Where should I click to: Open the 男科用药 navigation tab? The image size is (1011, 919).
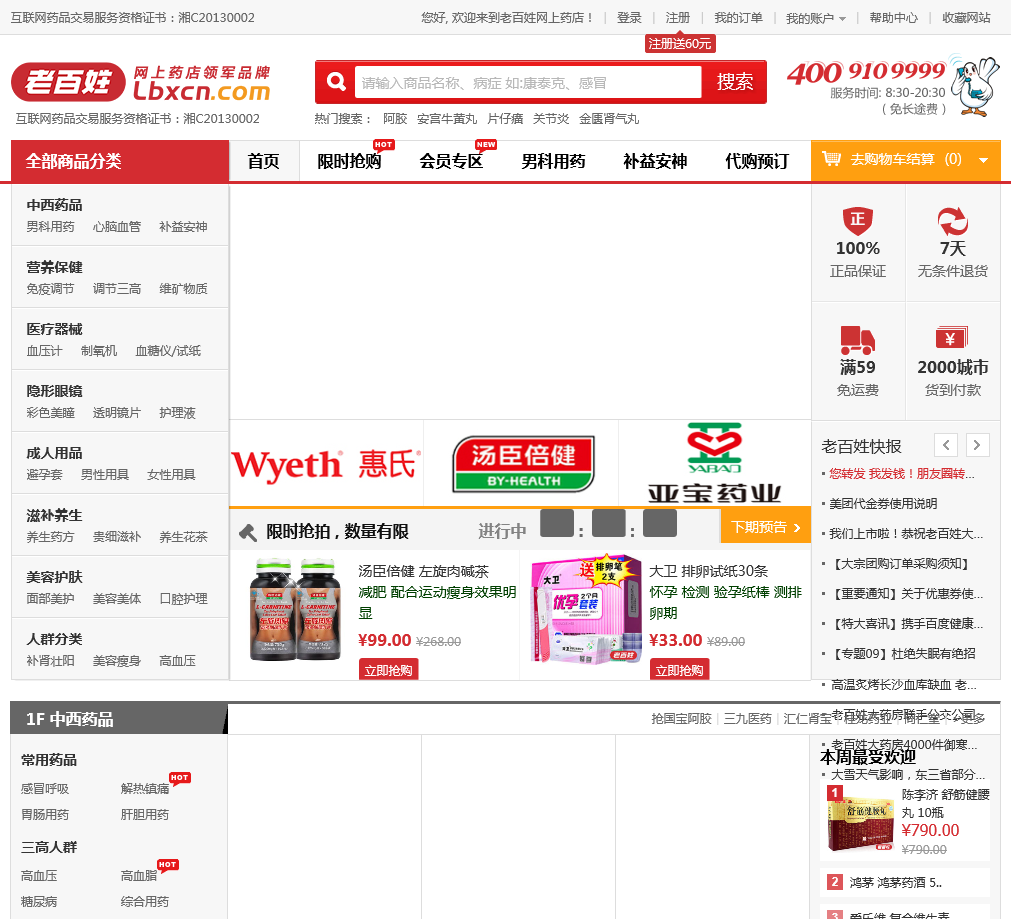[553, 161]
